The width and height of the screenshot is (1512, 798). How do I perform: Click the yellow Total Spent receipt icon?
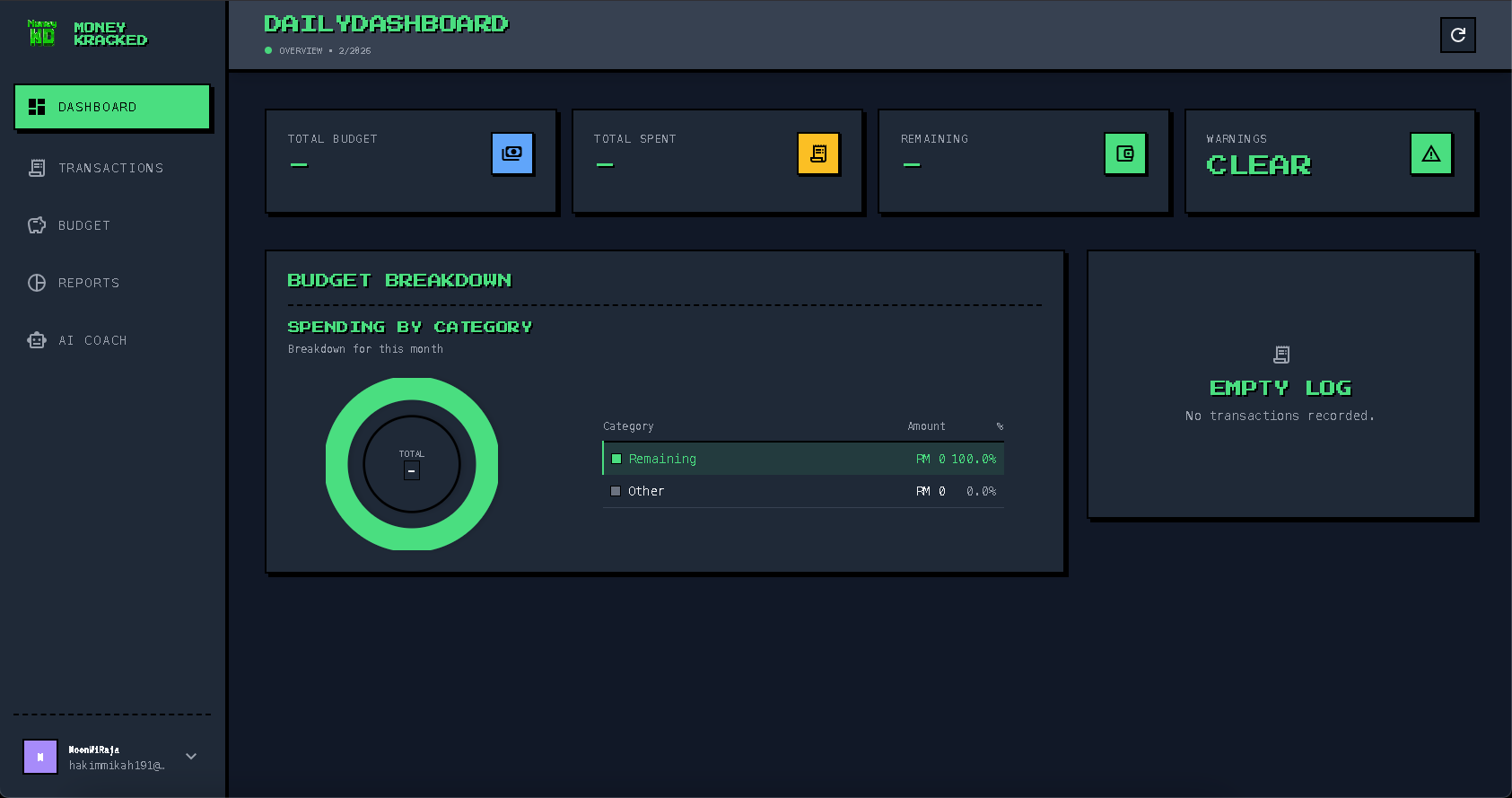(818, 153)
